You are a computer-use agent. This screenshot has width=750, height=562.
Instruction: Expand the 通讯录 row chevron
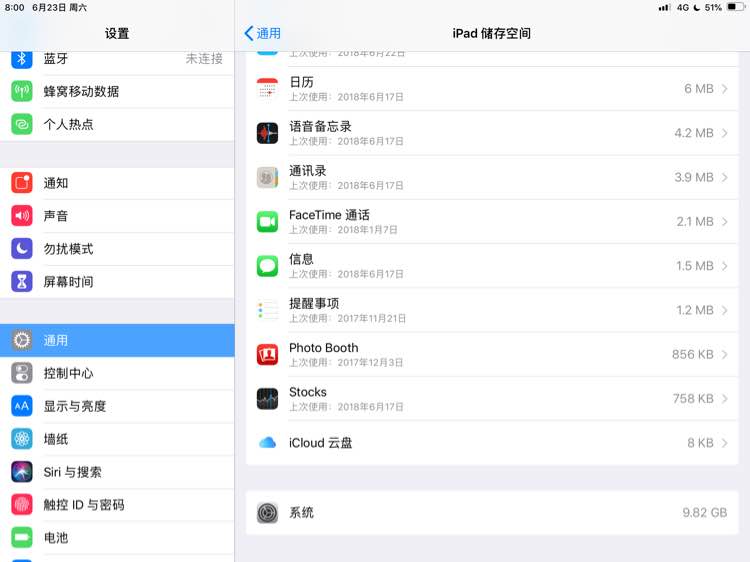tap(725, 177)
